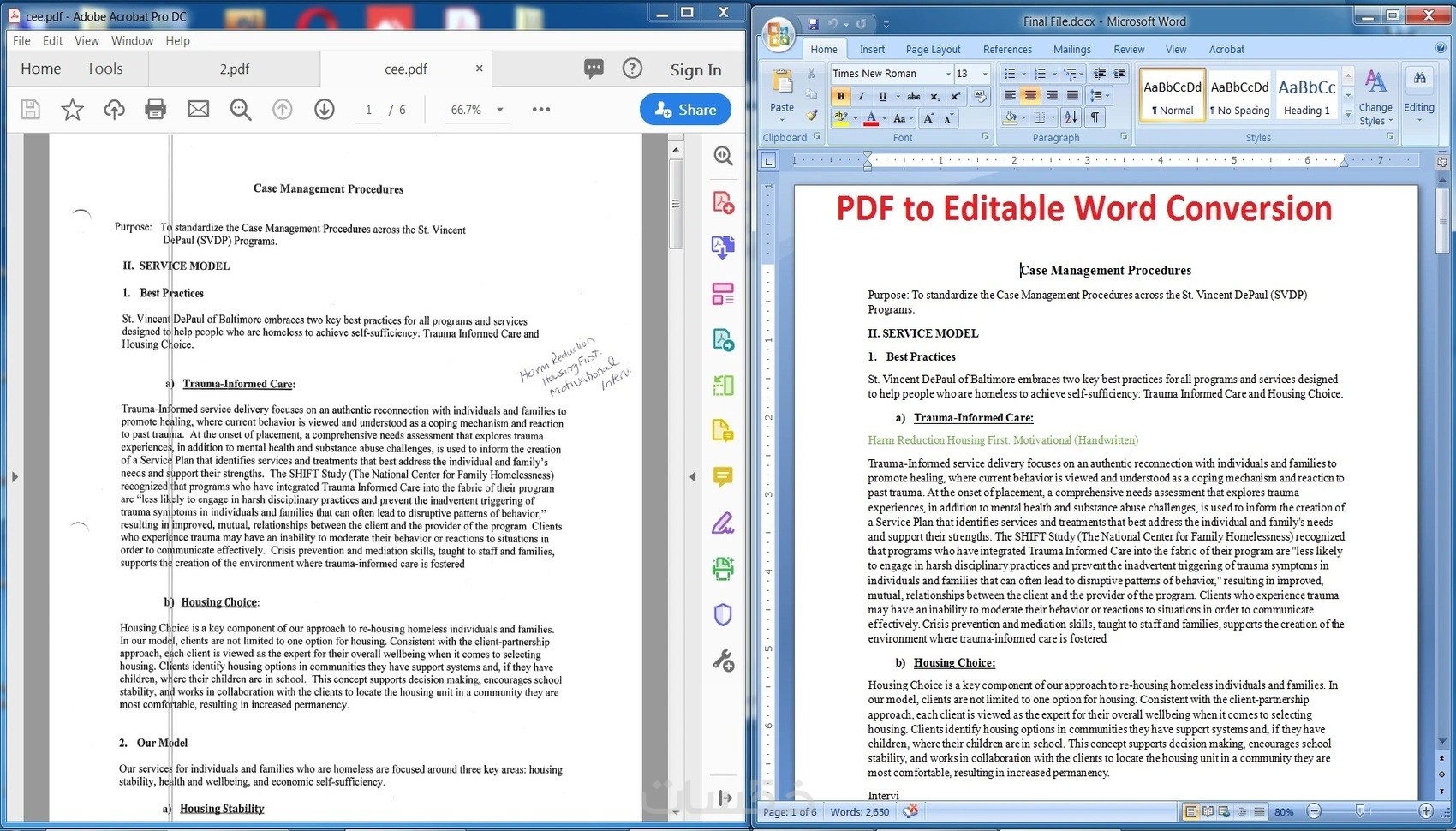Open Create PDF tool in Acrobat sidebar
This screenshot has height=831, width=1456.
[723, 203]
